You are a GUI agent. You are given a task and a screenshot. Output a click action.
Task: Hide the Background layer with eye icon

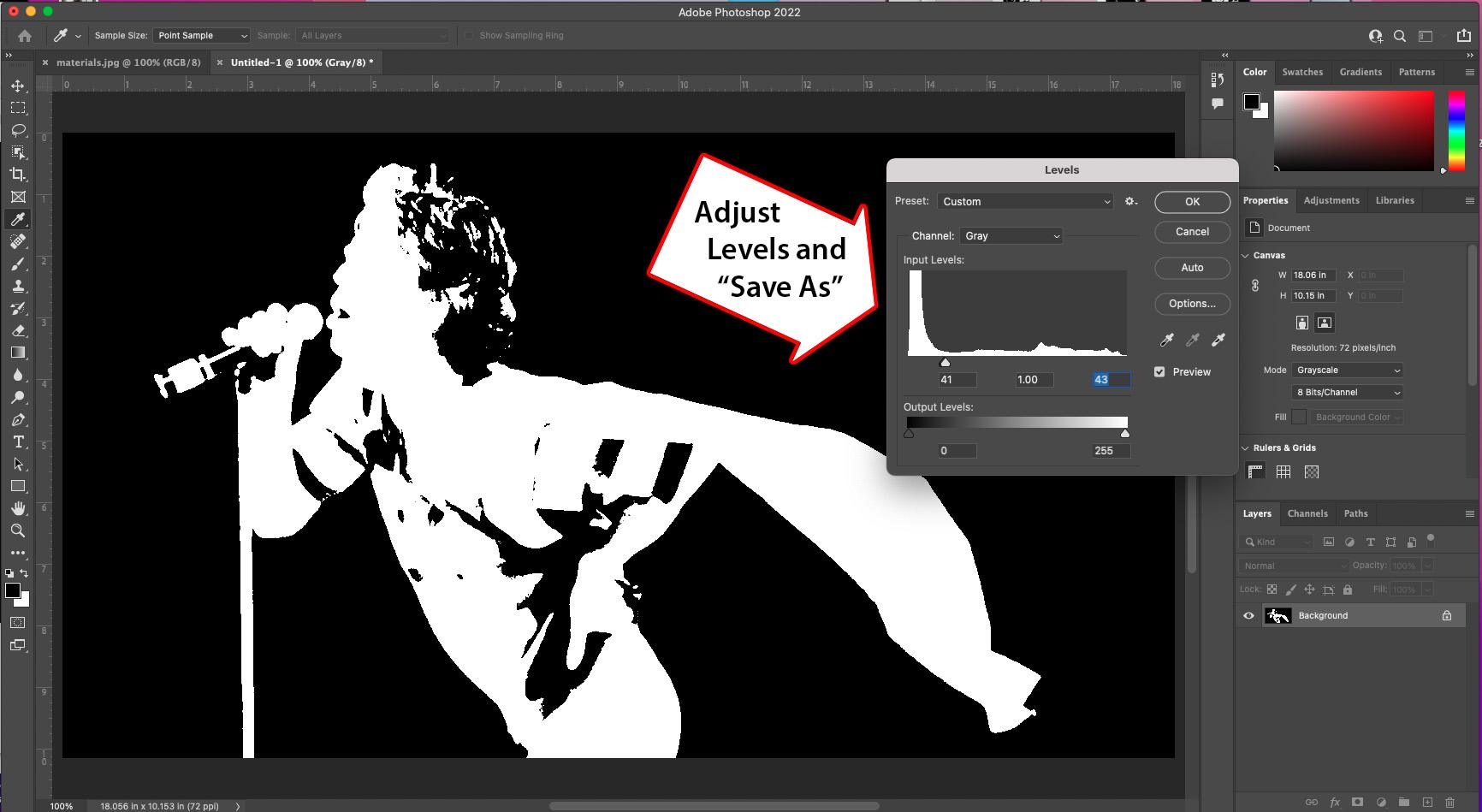coord(1248,616)
